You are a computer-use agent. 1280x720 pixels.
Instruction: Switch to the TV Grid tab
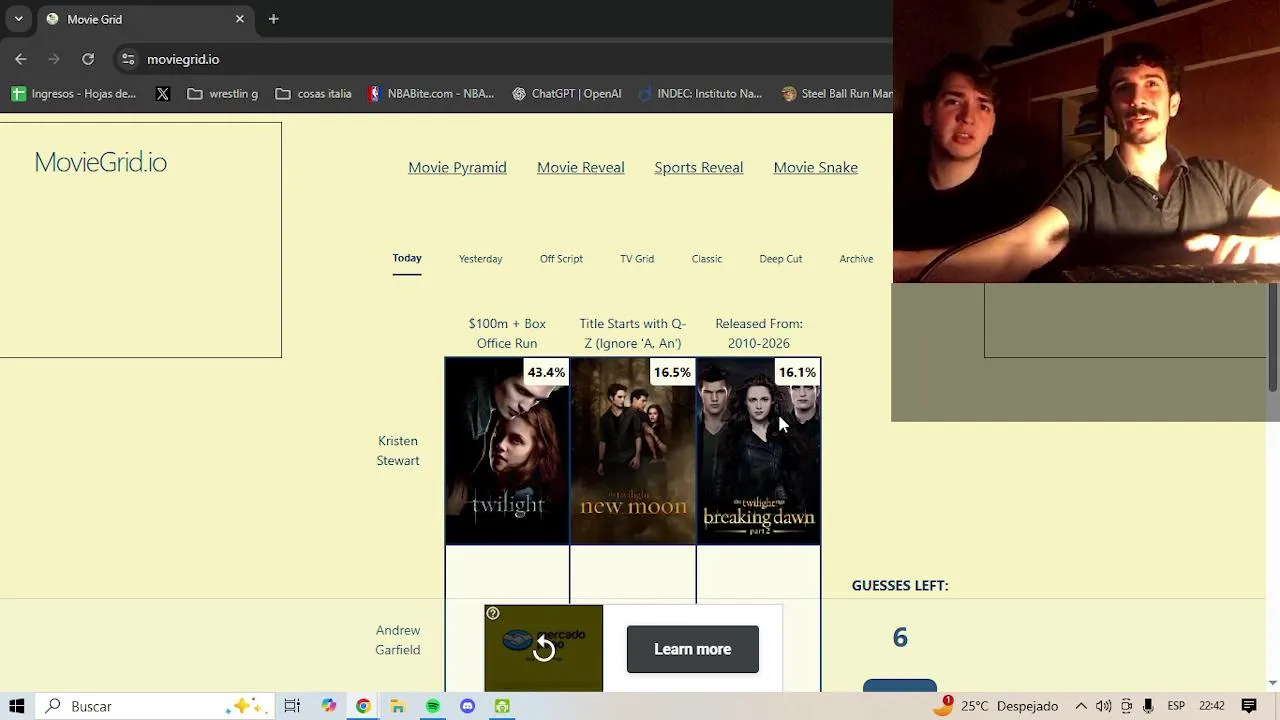click(x=637, y=259)
